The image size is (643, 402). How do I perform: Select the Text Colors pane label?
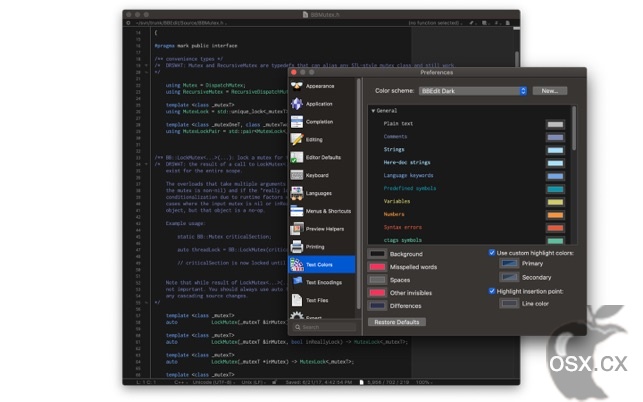[319, 265]
